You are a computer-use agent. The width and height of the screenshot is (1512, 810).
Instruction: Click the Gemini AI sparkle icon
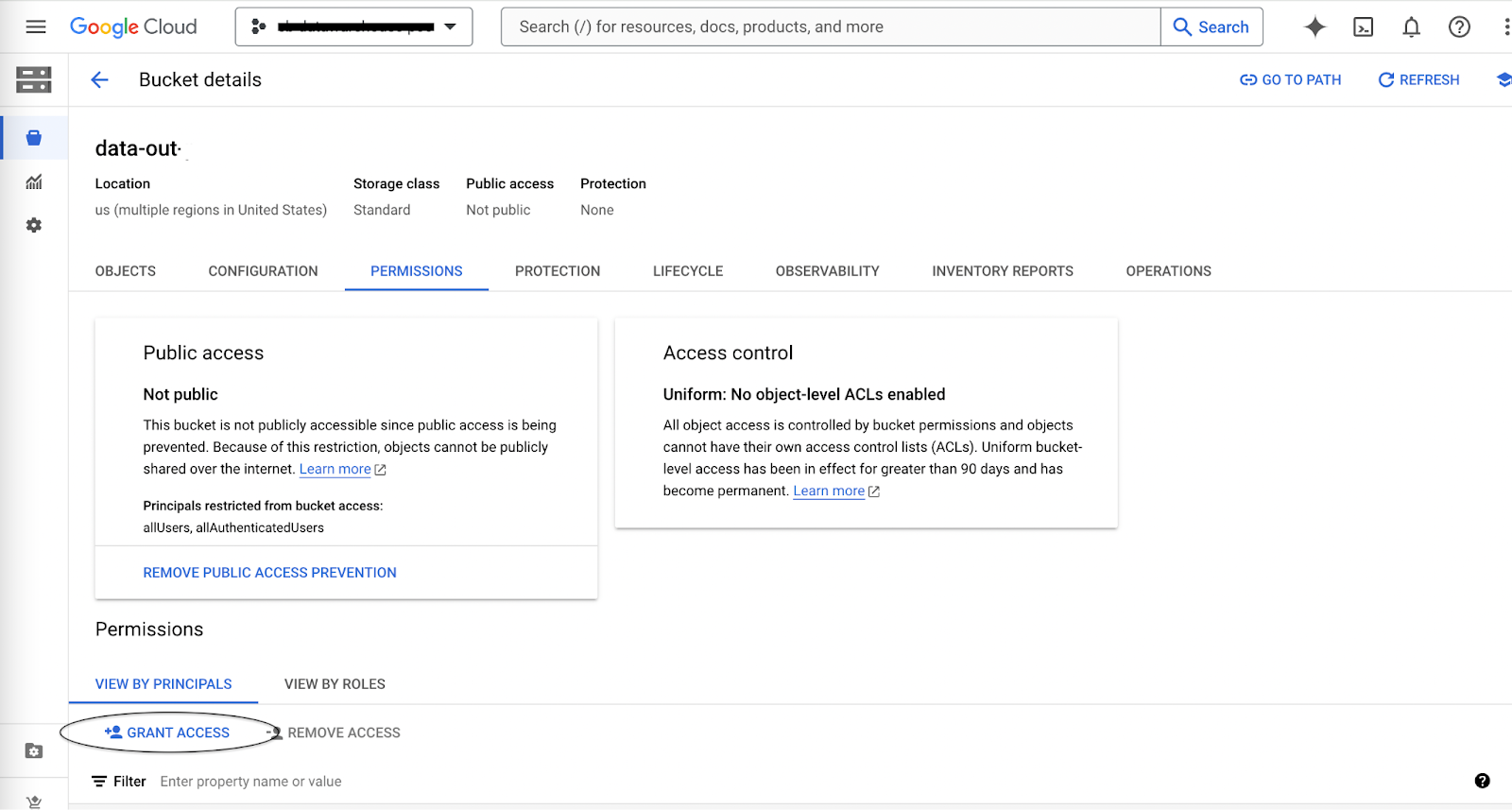(1314, 26)
